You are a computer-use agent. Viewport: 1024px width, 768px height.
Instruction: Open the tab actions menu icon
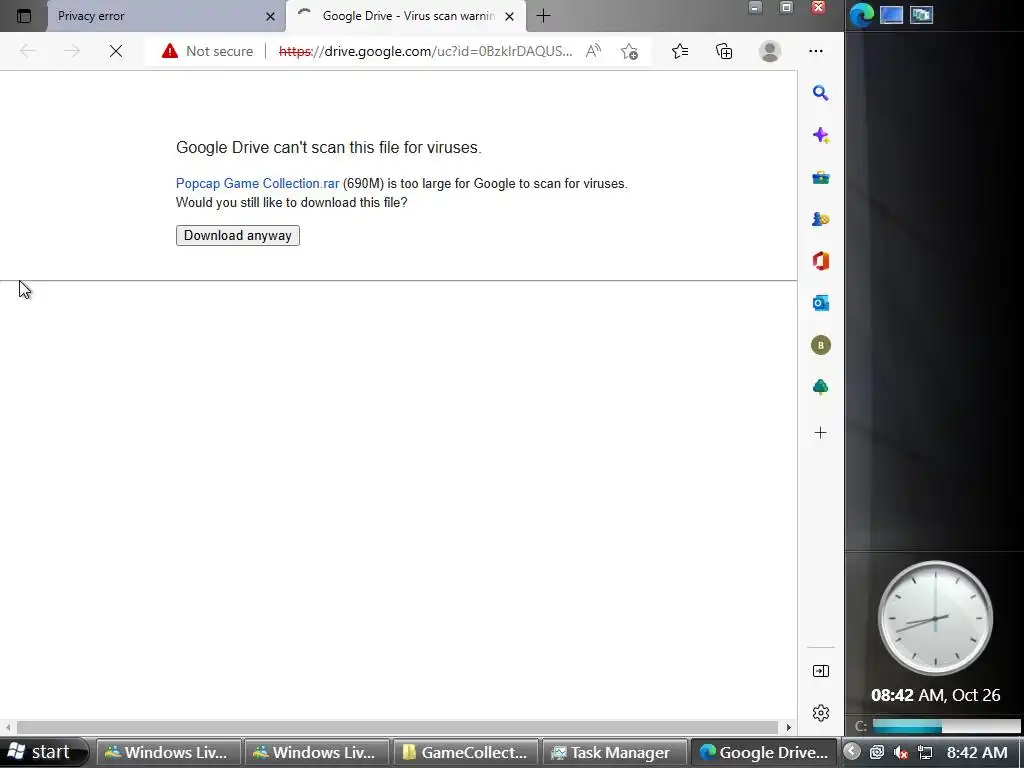coord(24,16)
